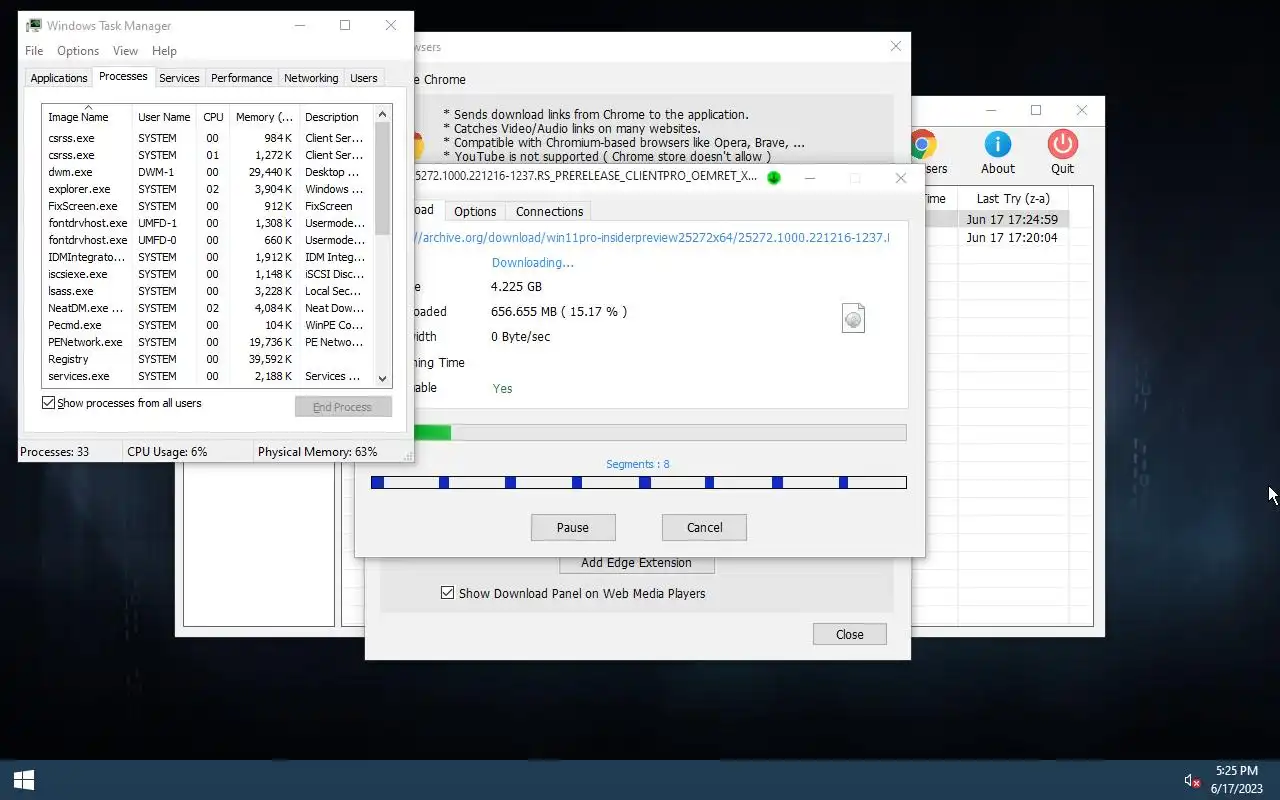Image resolution: width=1280 pixels, height=800 pixels.
Task: Click the process list scroll-up arrow
Action: click(382, 113)
